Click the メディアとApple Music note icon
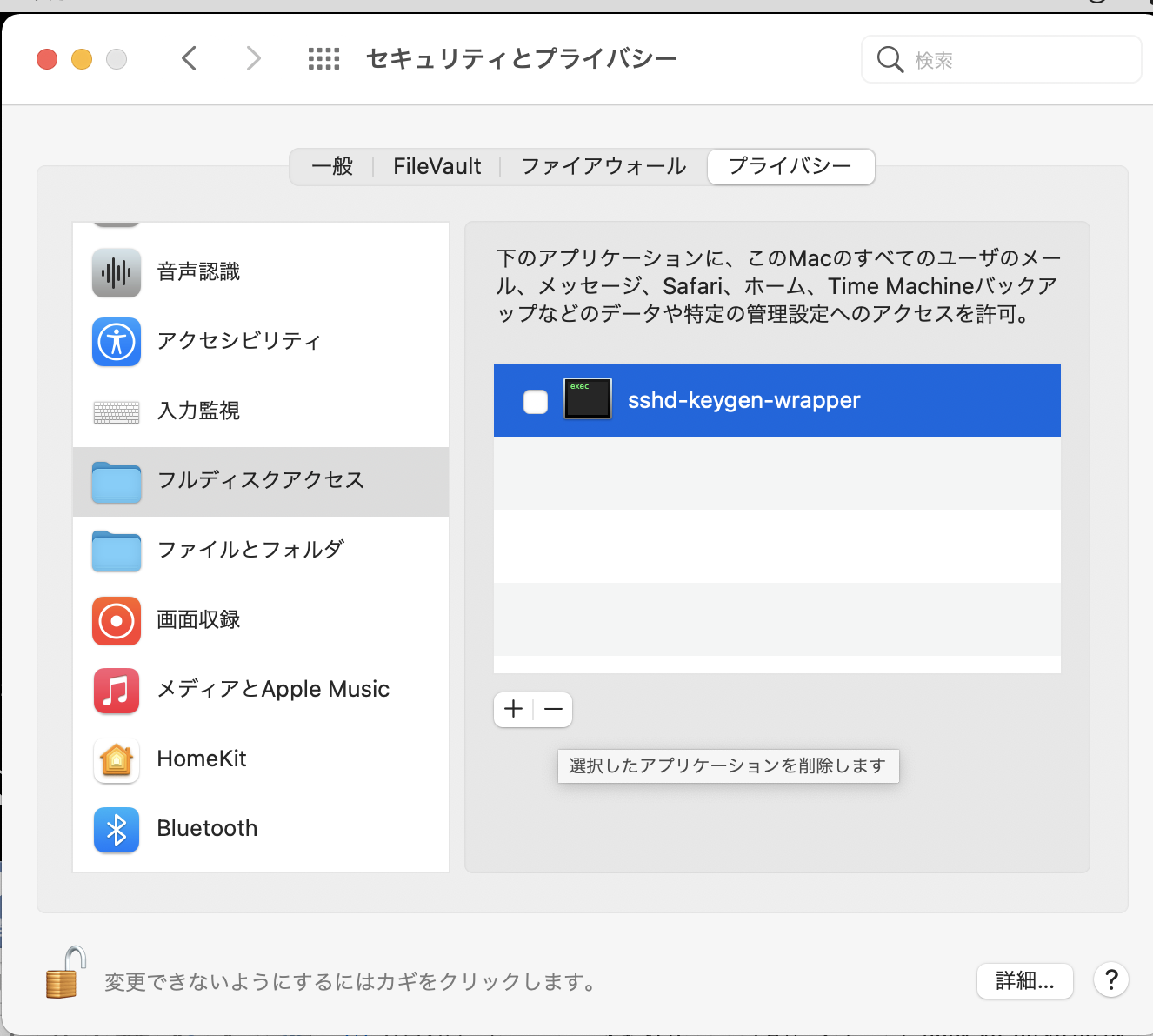Screen dimensions: 1153x1036 (117, 690)
